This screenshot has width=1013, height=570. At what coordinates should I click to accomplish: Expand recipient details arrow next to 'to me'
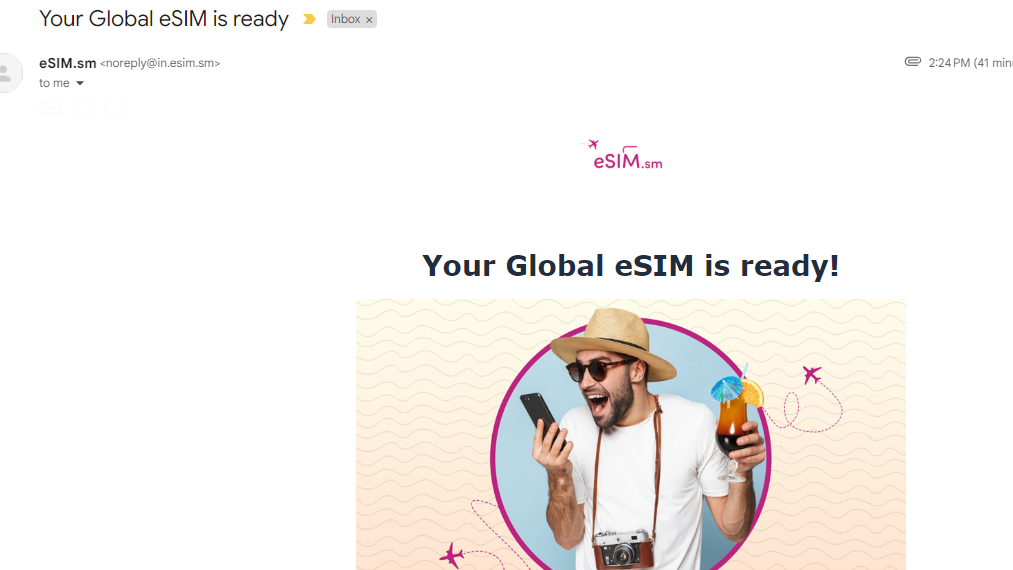click(x=80, y=83)
